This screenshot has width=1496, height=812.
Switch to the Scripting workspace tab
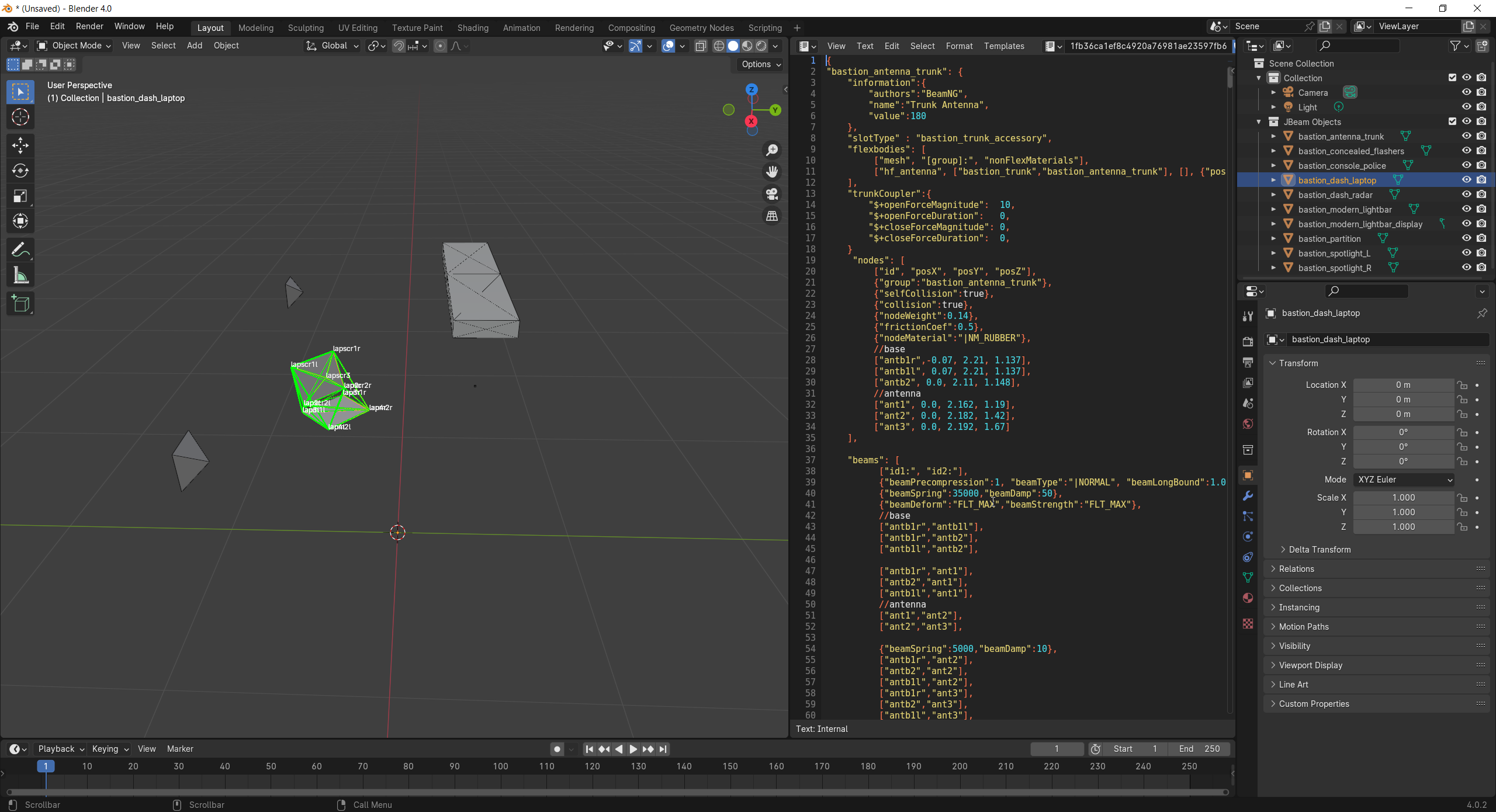pos(764,27)
